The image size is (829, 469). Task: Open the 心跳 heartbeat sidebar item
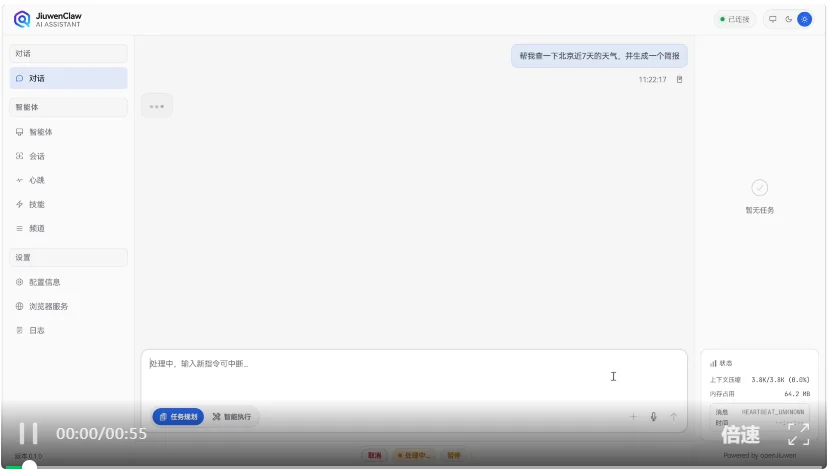68,180
